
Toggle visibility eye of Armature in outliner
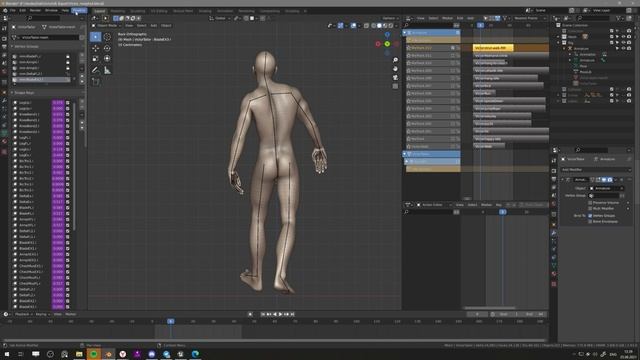coord(623,48)
